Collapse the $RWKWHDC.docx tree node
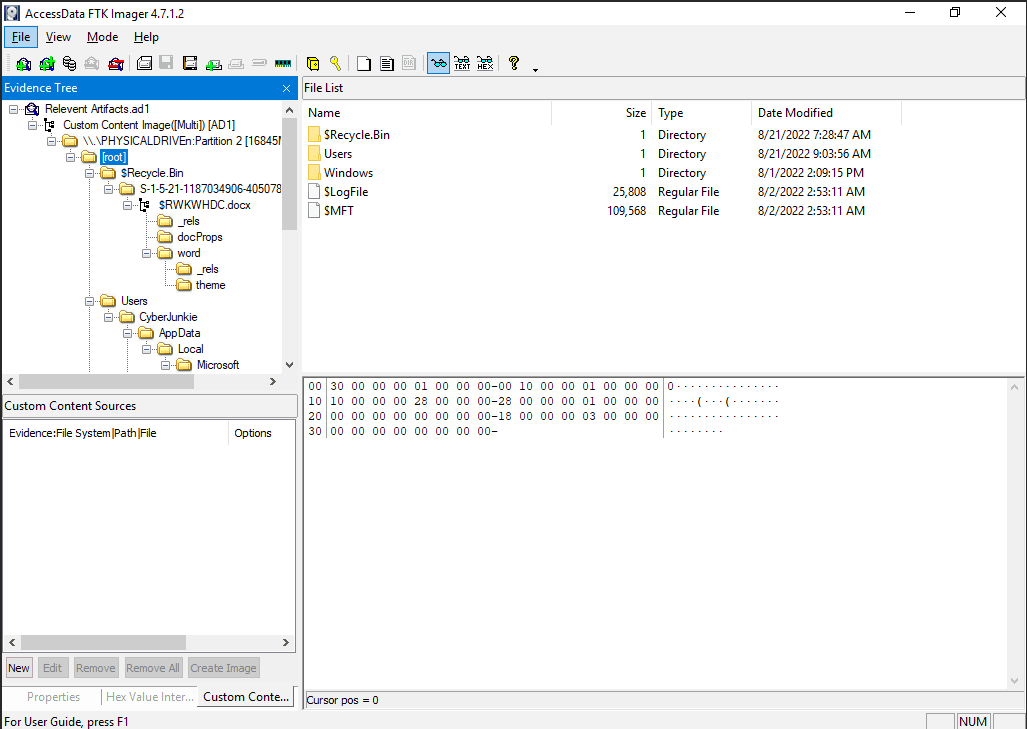 pyautogui.click(x=128, y=206)
